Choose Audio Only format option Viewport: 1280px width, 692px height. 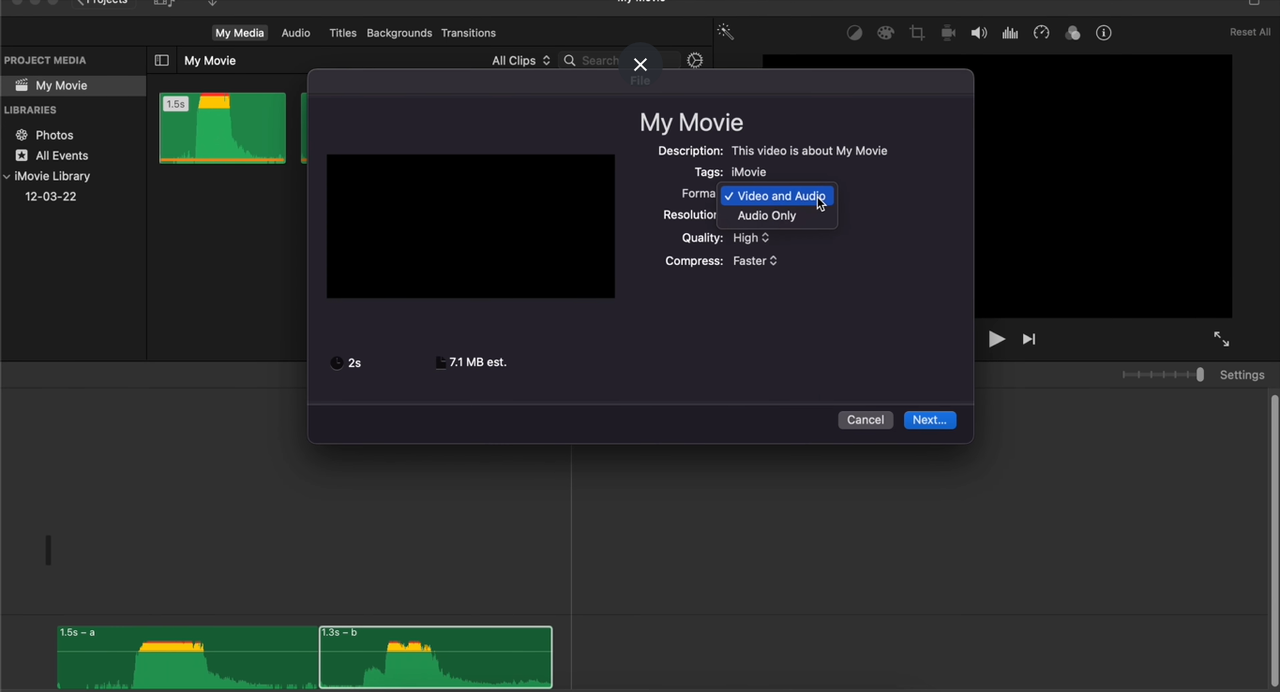point(777,216)
